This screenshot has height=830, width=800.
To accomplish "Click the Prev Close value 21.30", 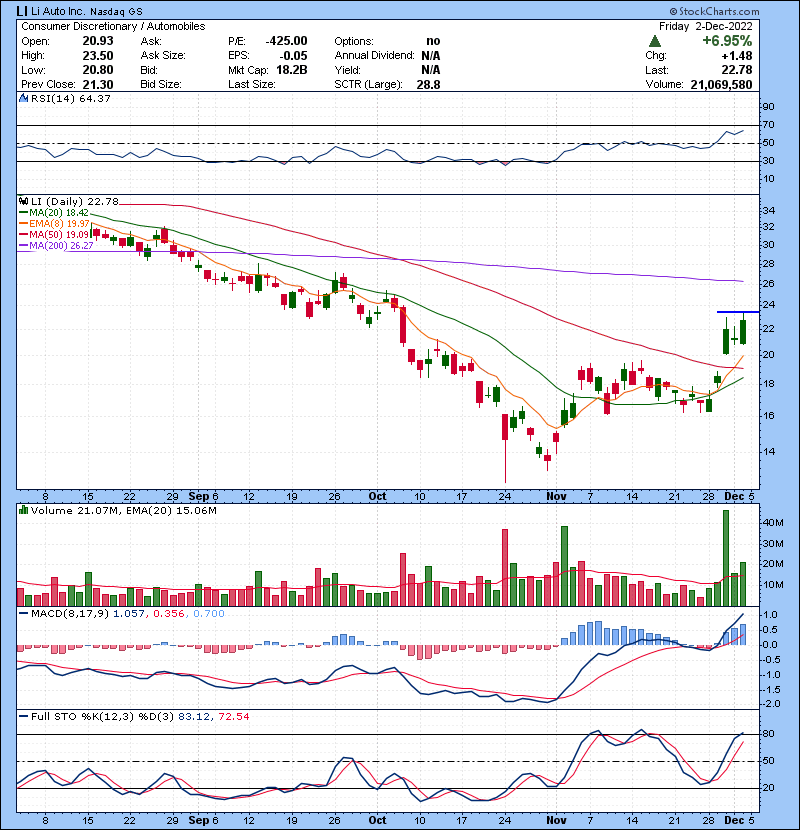I will pyautogui.click(x=98, y=84).
